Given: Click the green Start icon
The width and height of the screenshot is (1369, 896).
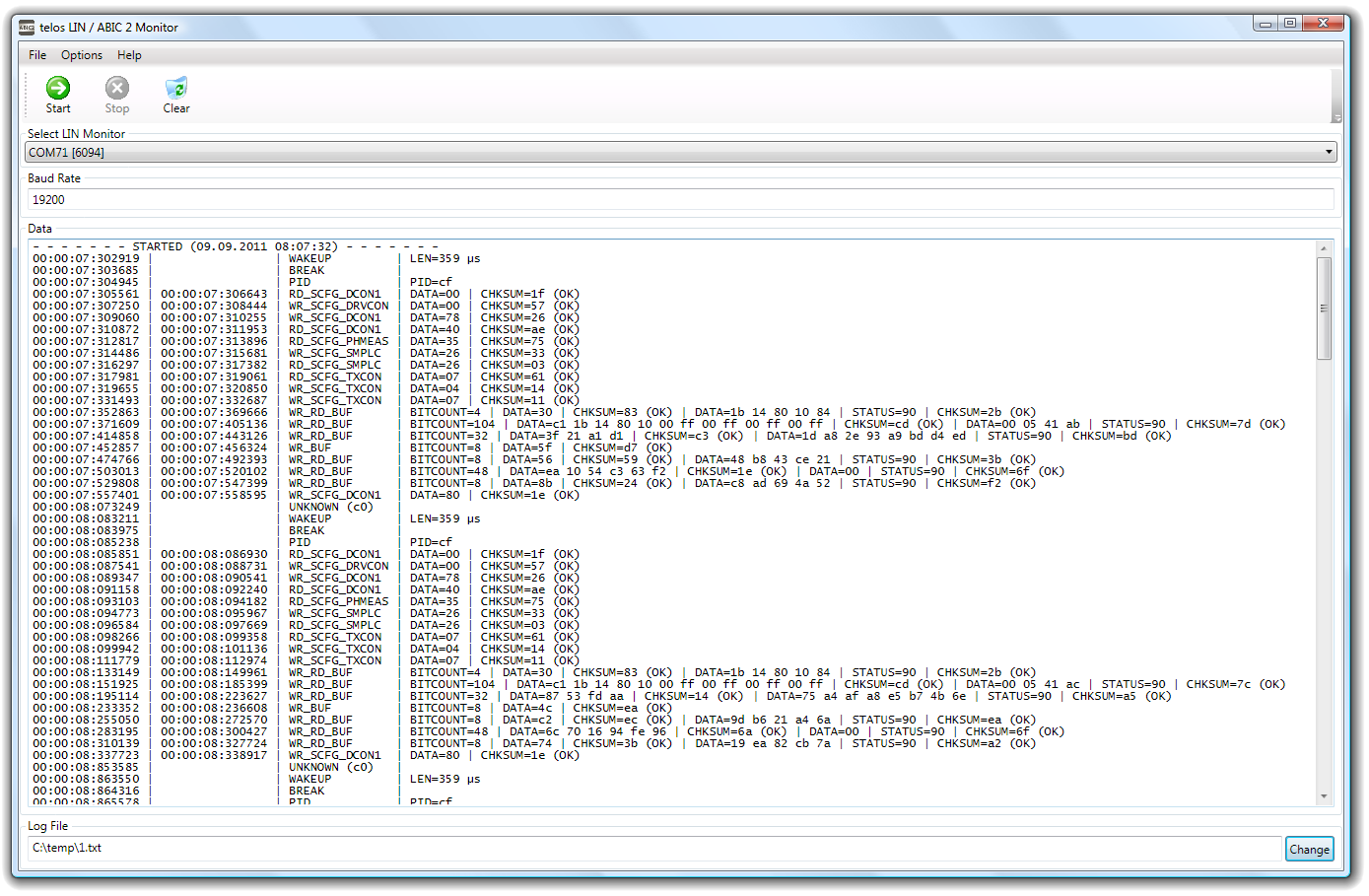Looking at the screenshot, I should tap(58, 88).
